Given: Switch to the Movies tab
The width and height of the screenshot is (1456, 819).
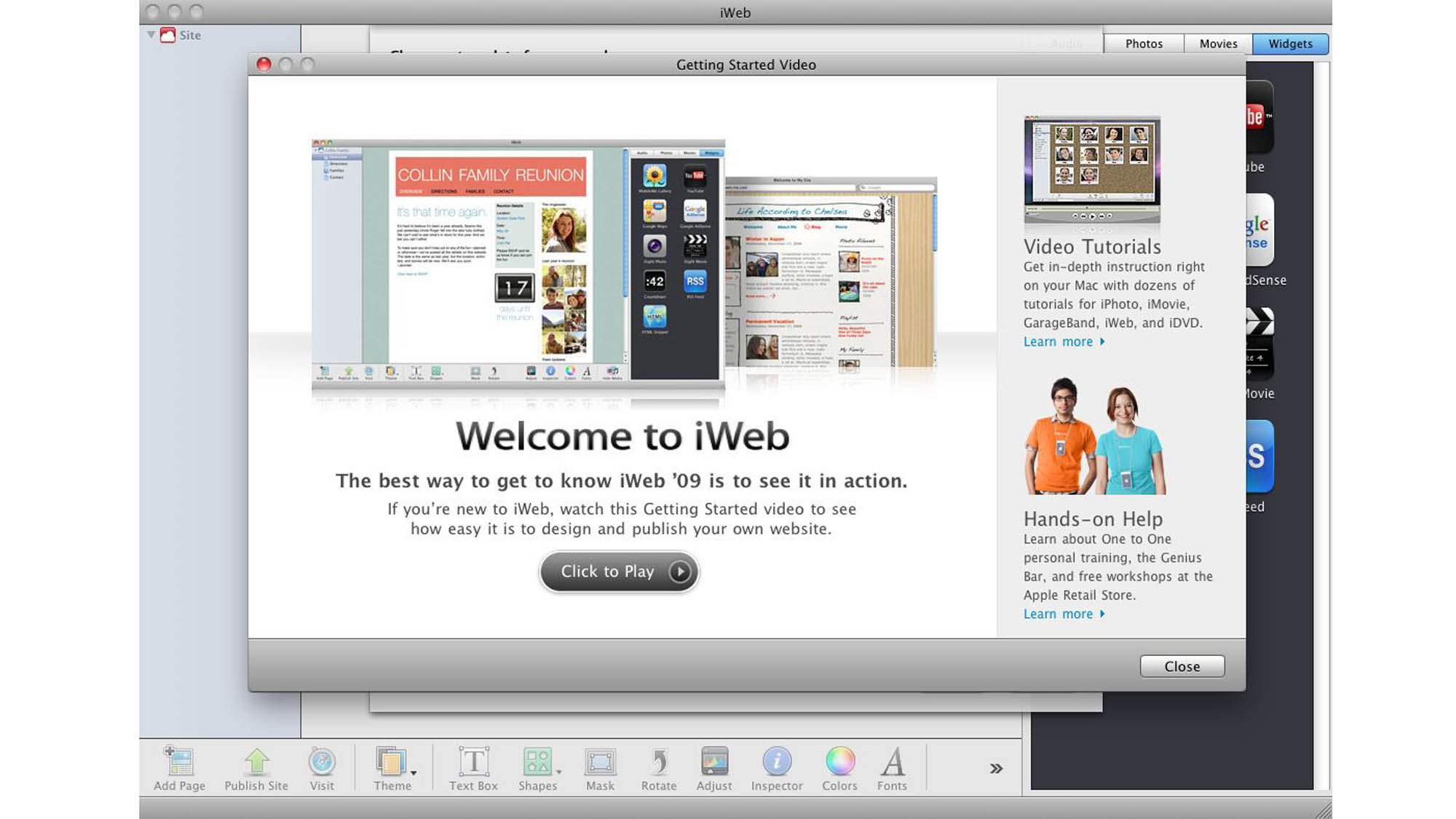Looking at the screenshot, I should click(x=1218, y=44).
